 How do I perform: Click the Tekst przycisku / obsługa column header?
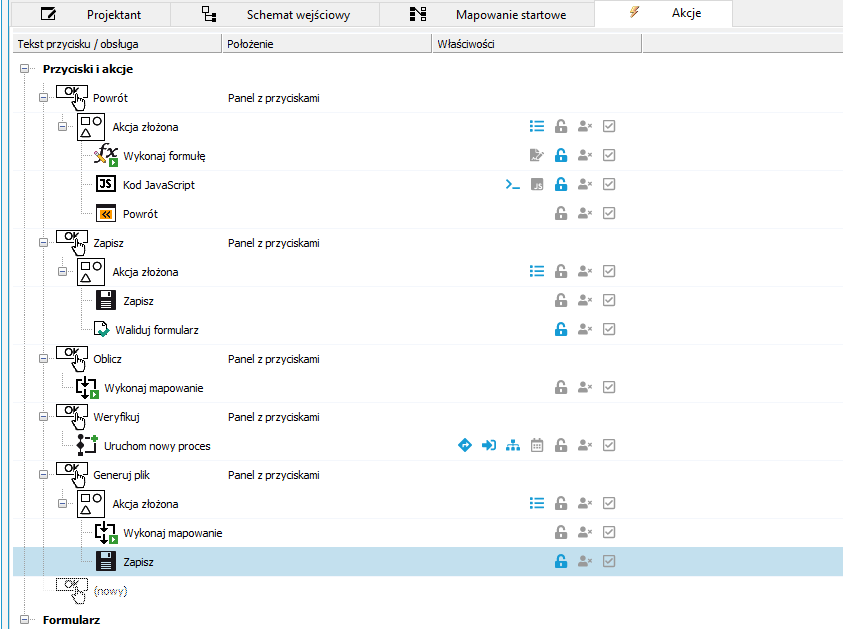click(117, 44)
